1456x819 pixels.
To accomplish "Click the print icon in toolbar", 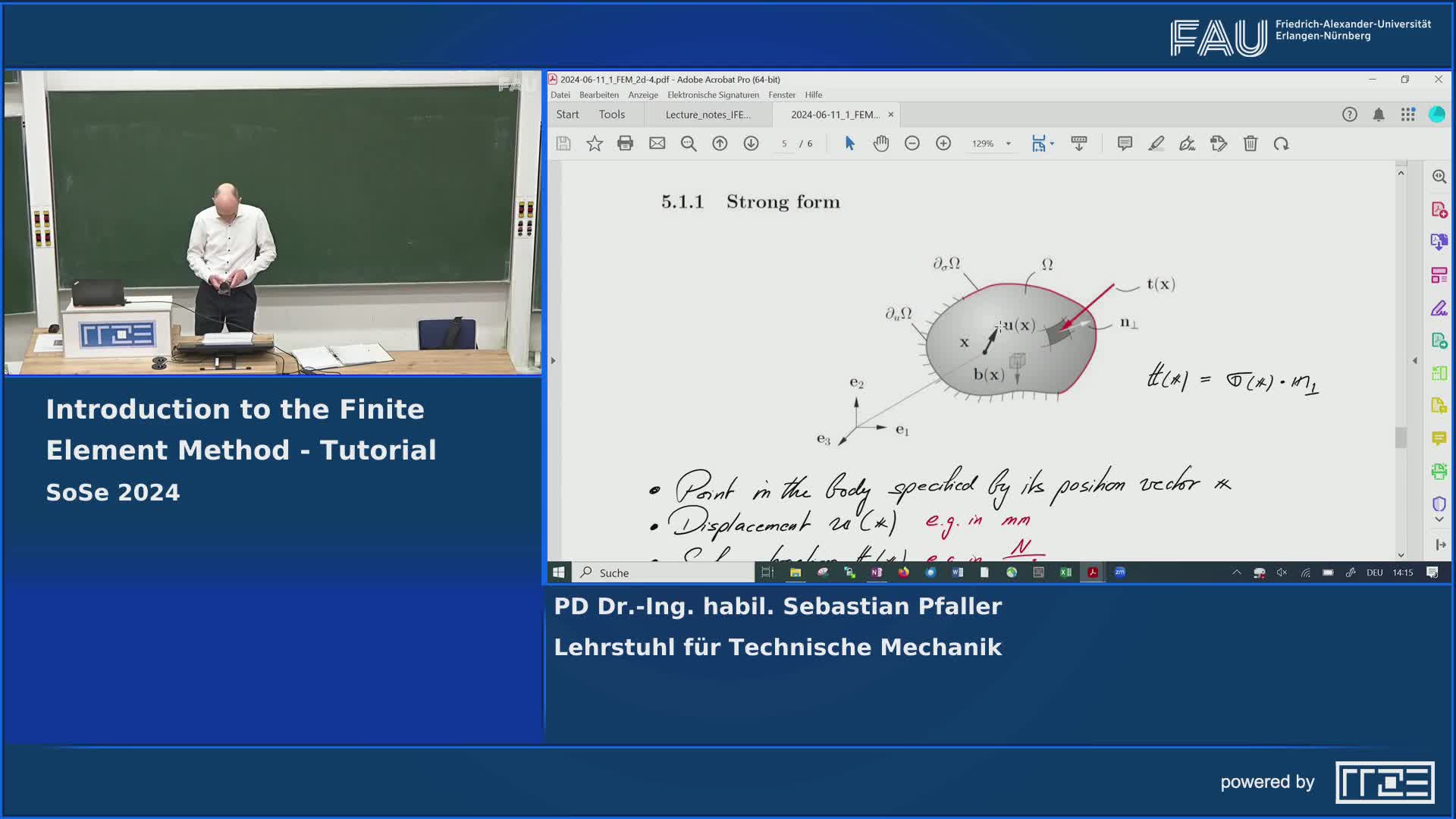I will tap(625, 143).
